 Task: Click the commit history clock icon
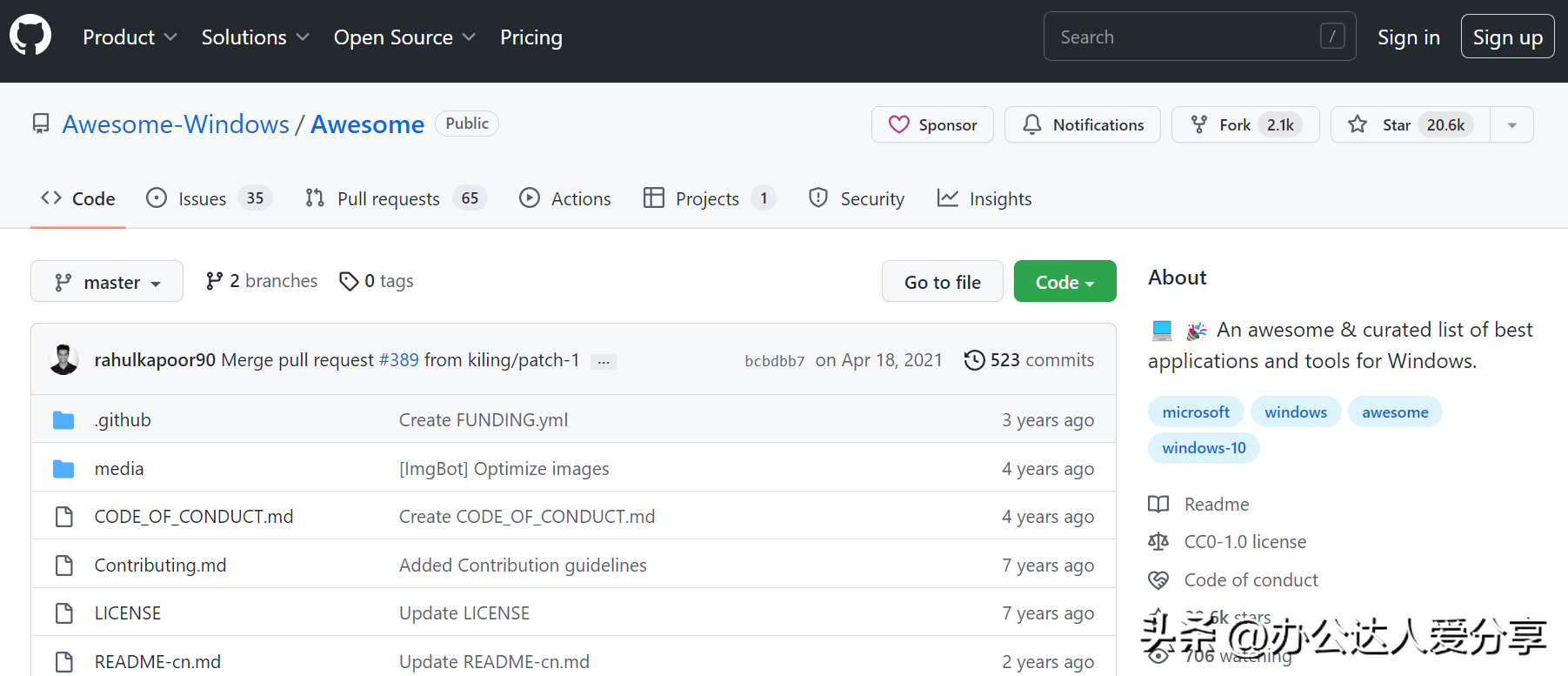(x=974, y=360)
